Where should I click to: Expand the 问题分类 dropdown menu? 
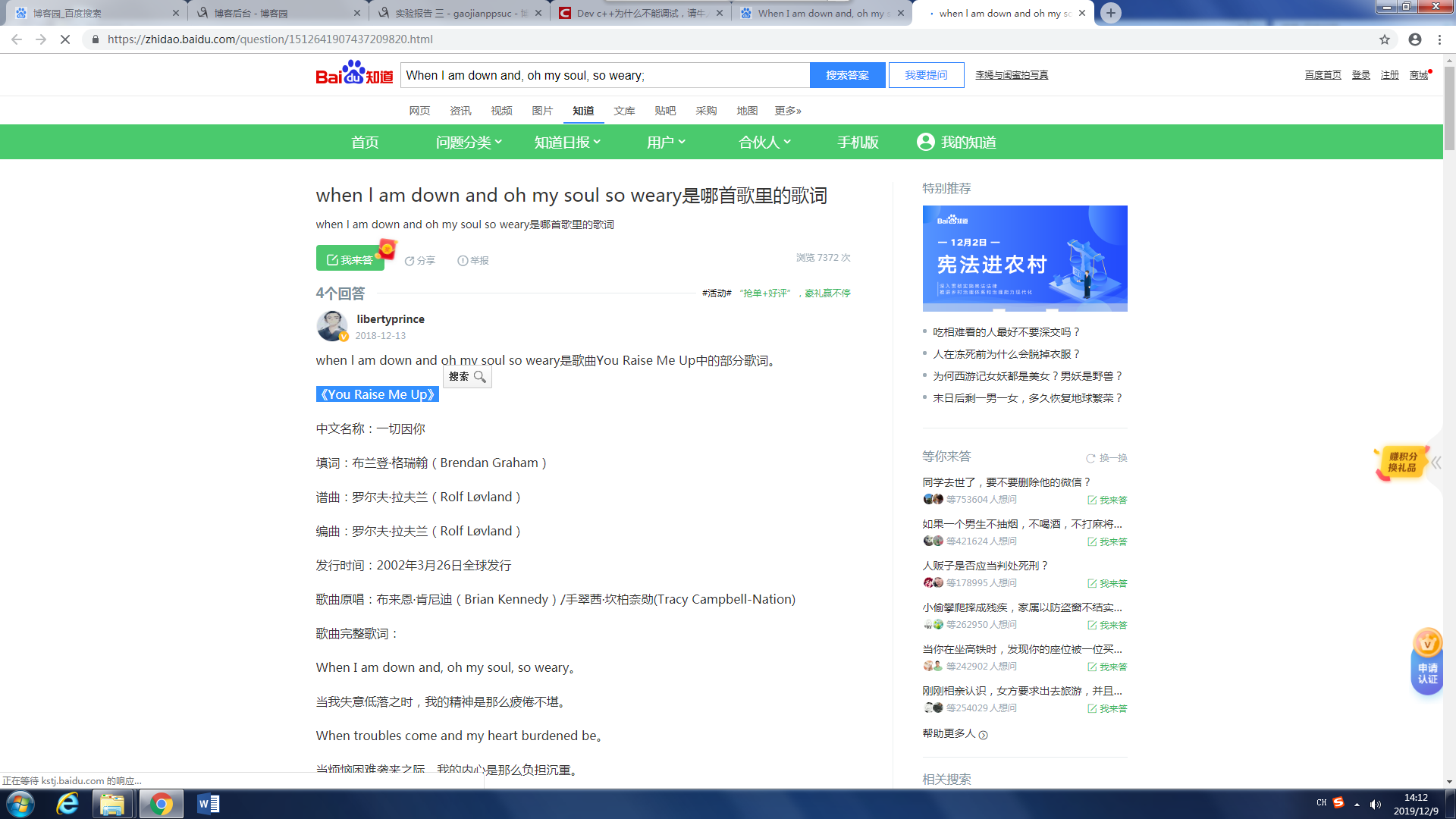[x=469, y=143]
